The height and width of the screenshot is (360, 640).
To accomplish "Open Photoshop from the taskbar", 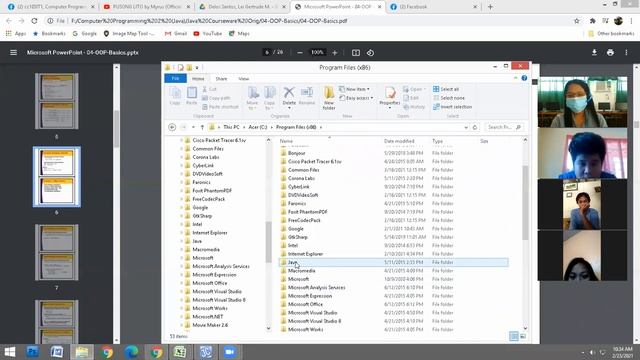I will coord(33,352).
